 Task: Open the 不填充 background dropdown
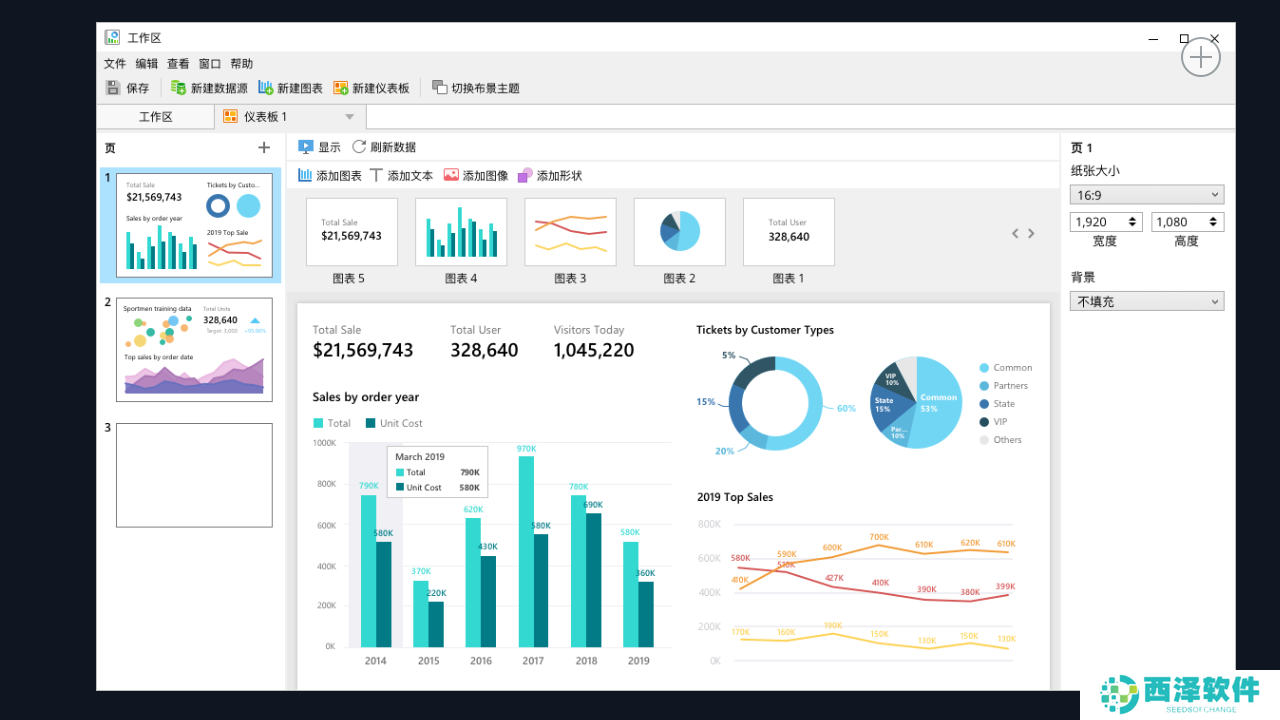(1147, 301)
